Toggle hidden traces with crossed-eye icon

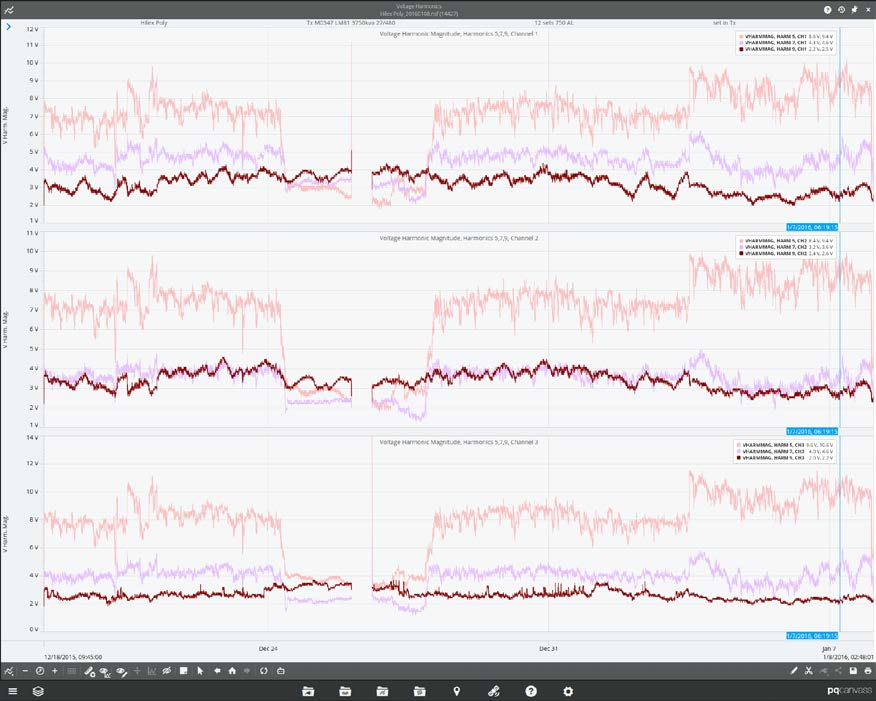point(167,671)
